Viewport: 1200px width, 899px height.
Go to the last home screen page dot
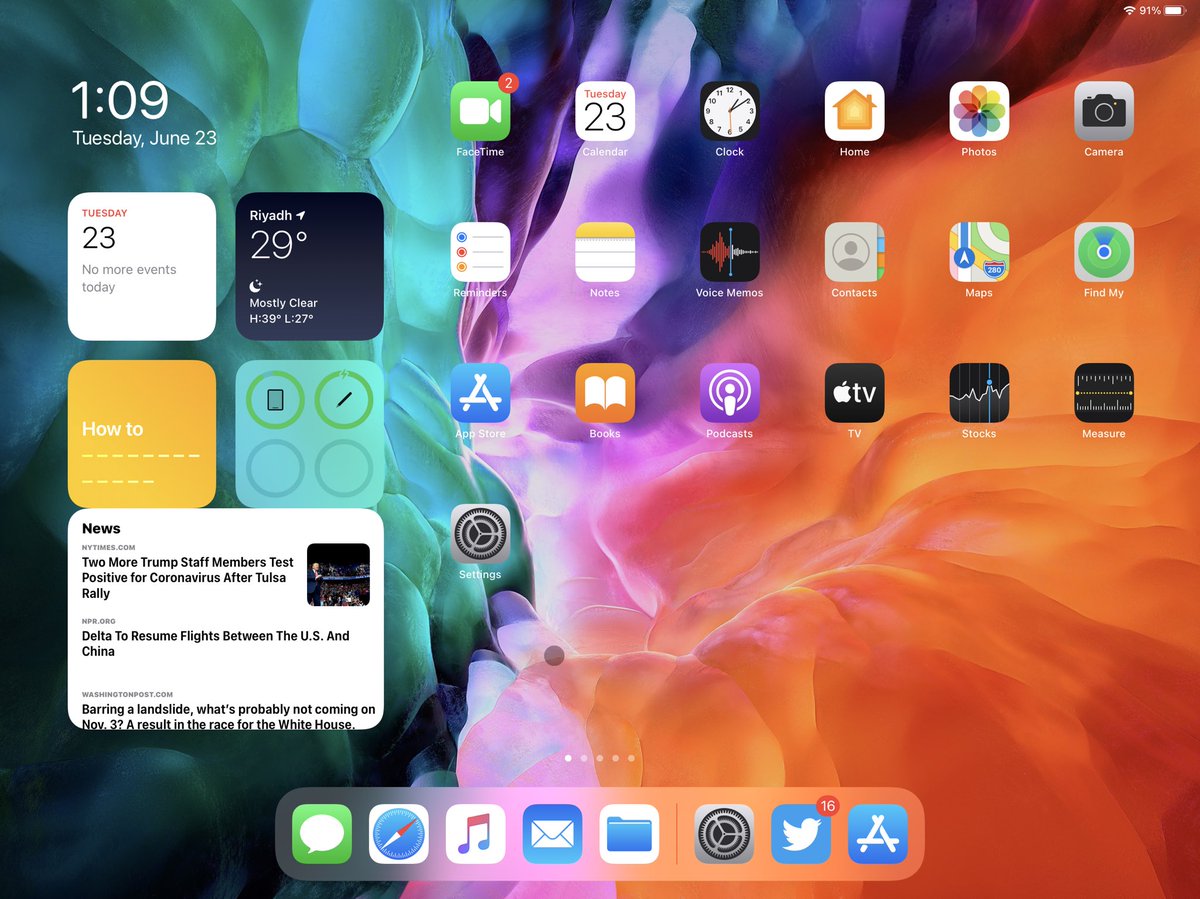(x=631, y=758)
